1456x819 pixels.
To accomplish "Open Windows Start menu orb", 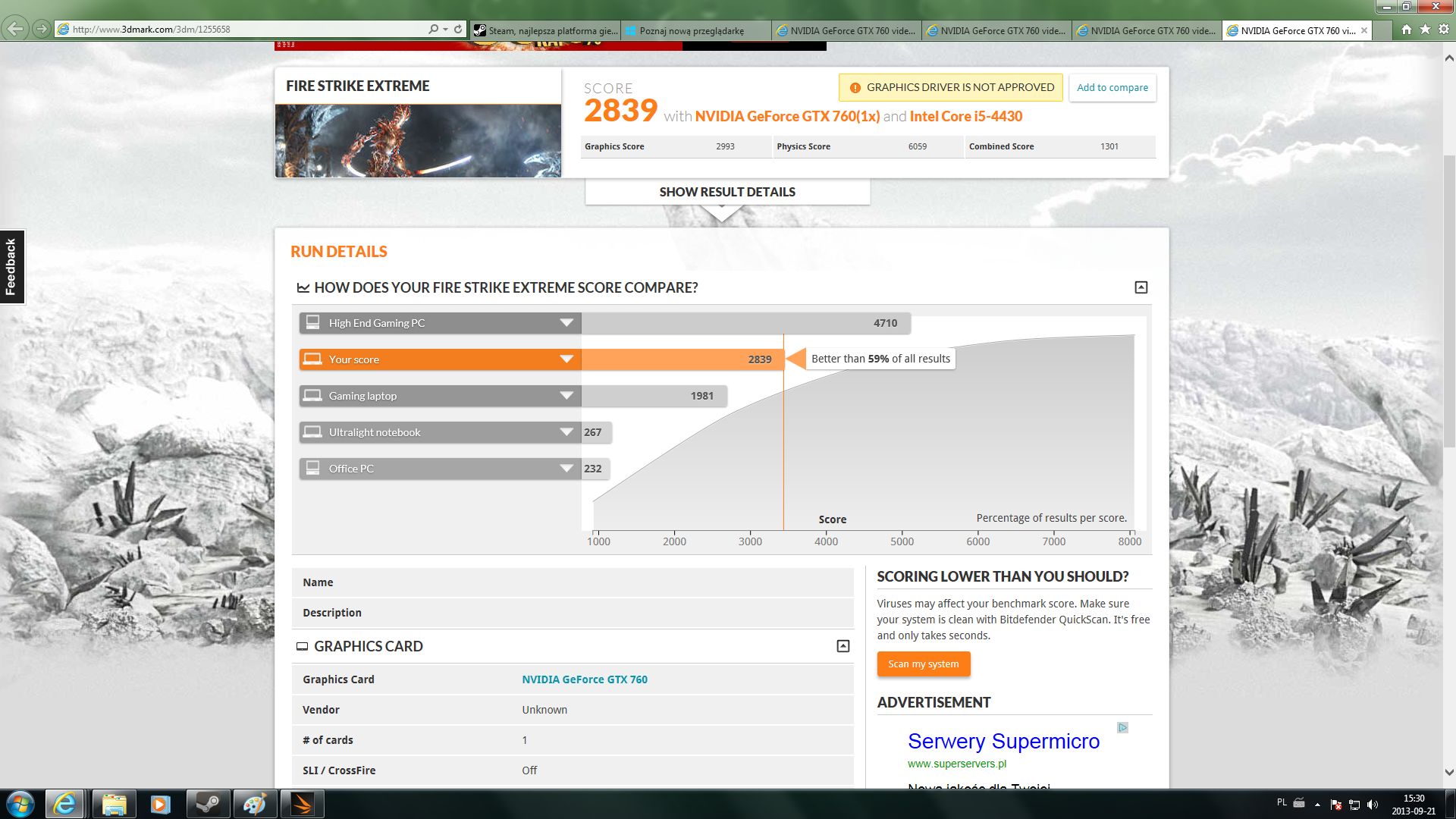I will (x=20, y=804).
